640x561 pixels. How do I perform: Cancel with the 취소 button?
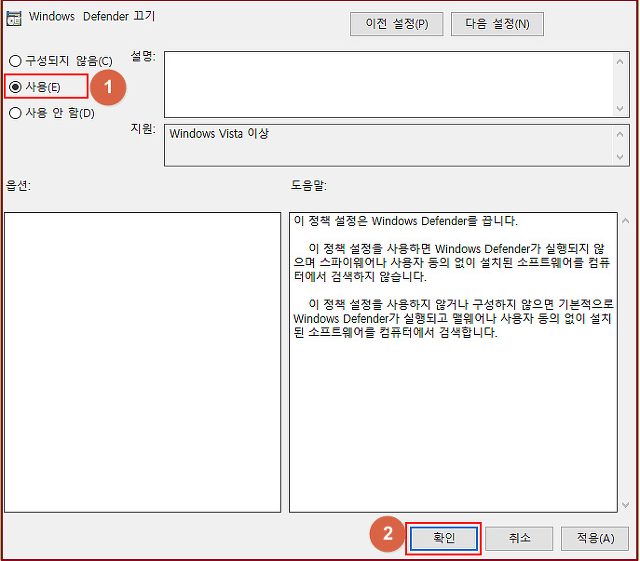pyautogui.click(x=519, y=538)
